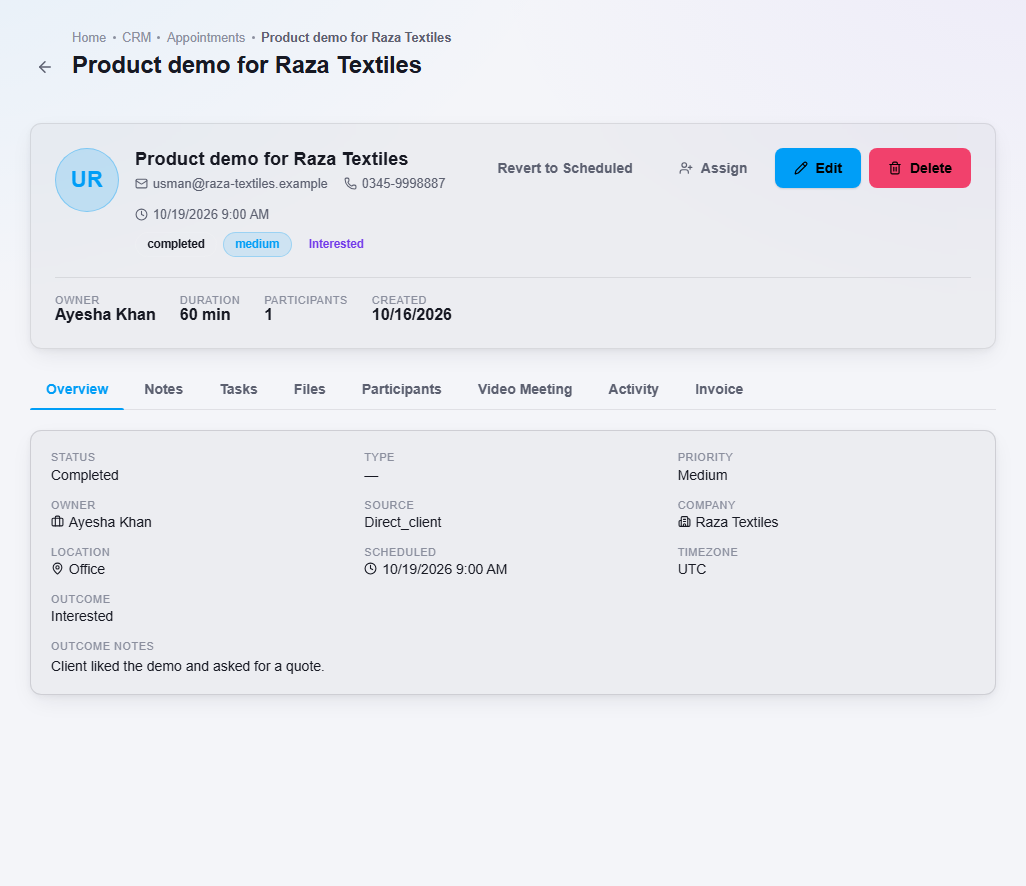Switch to the Activity tab
The width and height of the screenshot is (1026, 886).
[633, 389]
